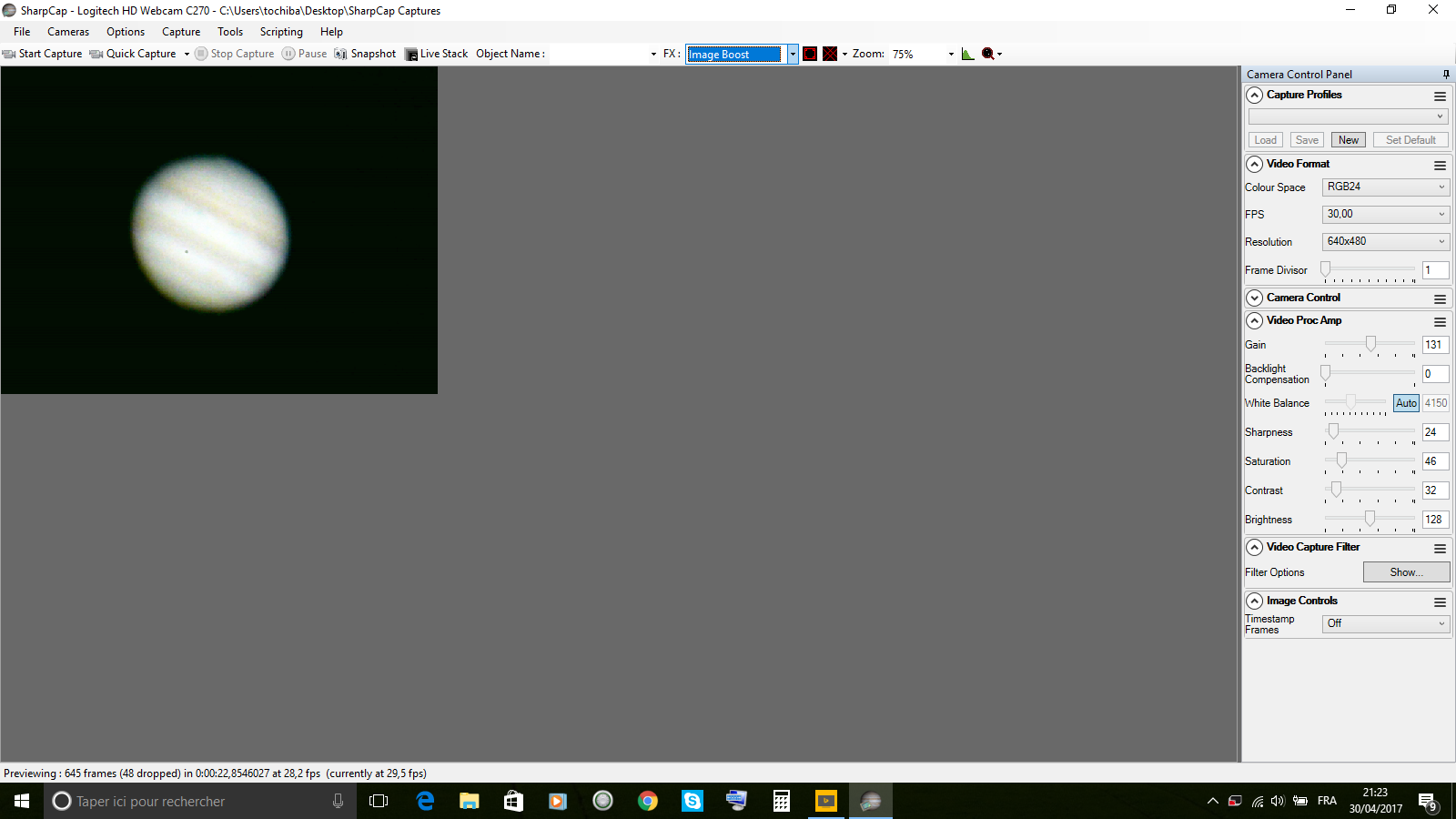Unpin the Camera Control Panel
The width and height of the screenshot is (1456, 819).
[1445, 74]
